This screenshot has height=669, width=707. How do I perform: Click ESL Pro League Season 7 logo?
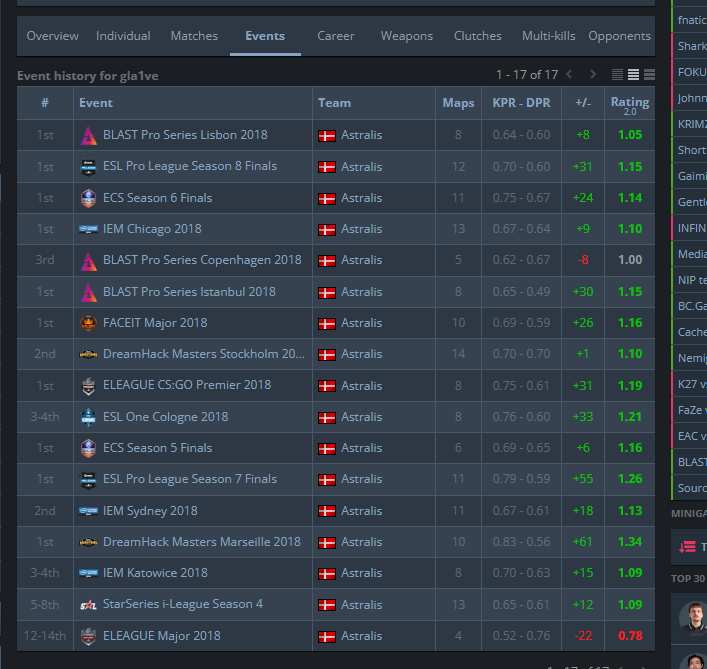point(88,480)
